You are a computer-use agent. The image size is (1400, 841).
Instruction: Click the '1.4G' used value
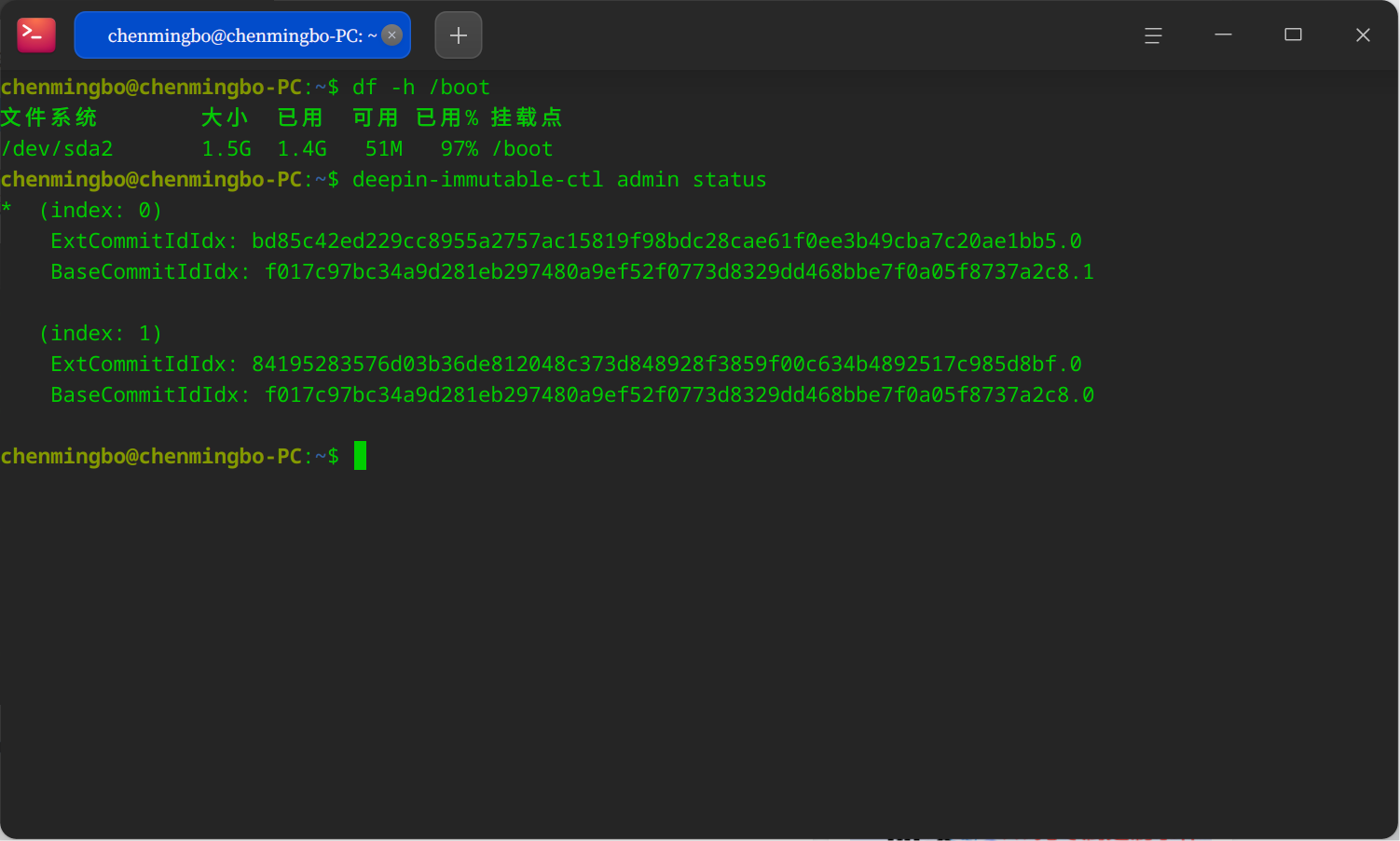coord(302,149)
